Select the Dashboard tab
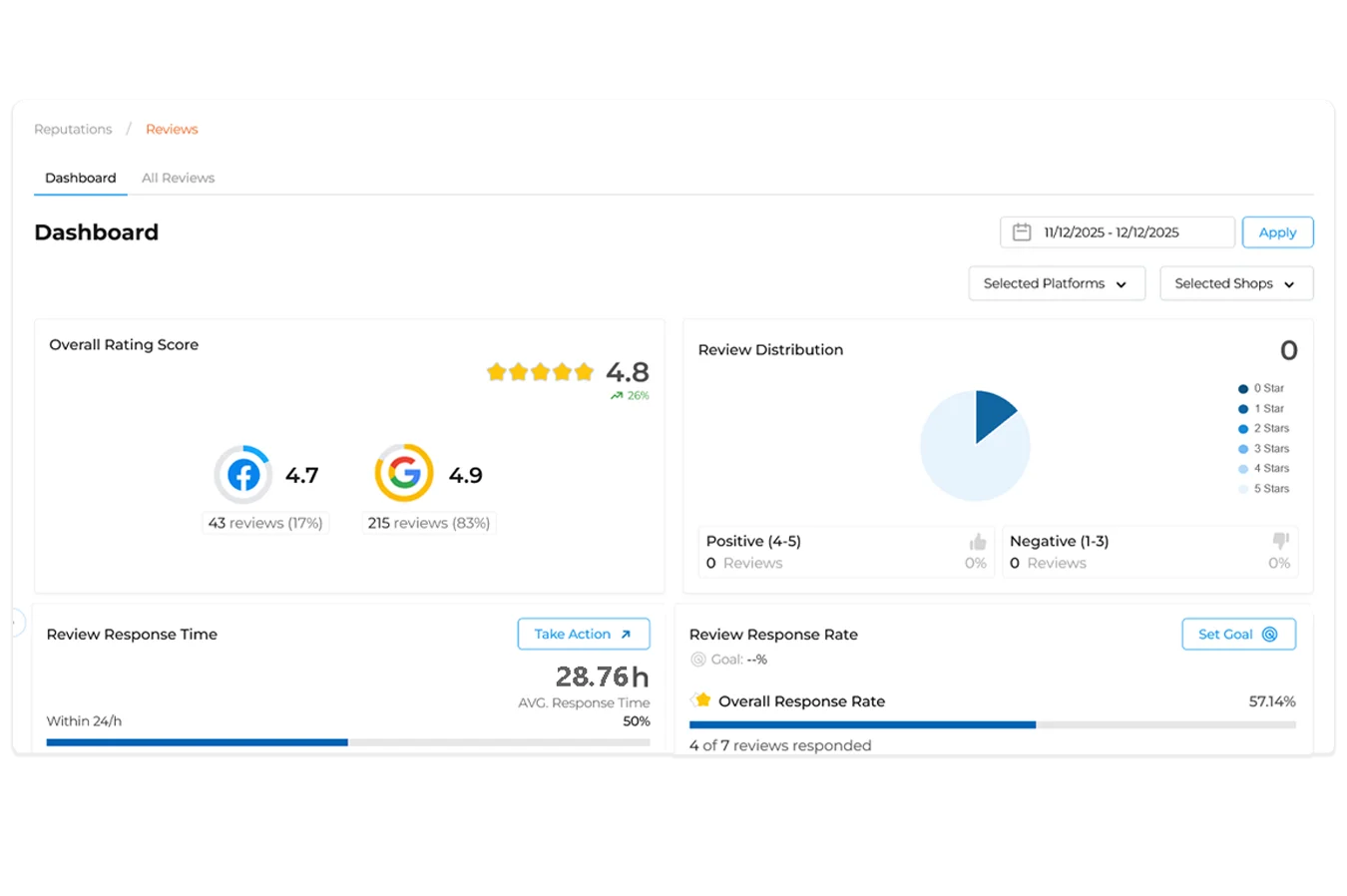The image size is (1347, 896). click(x=80, y=178)
